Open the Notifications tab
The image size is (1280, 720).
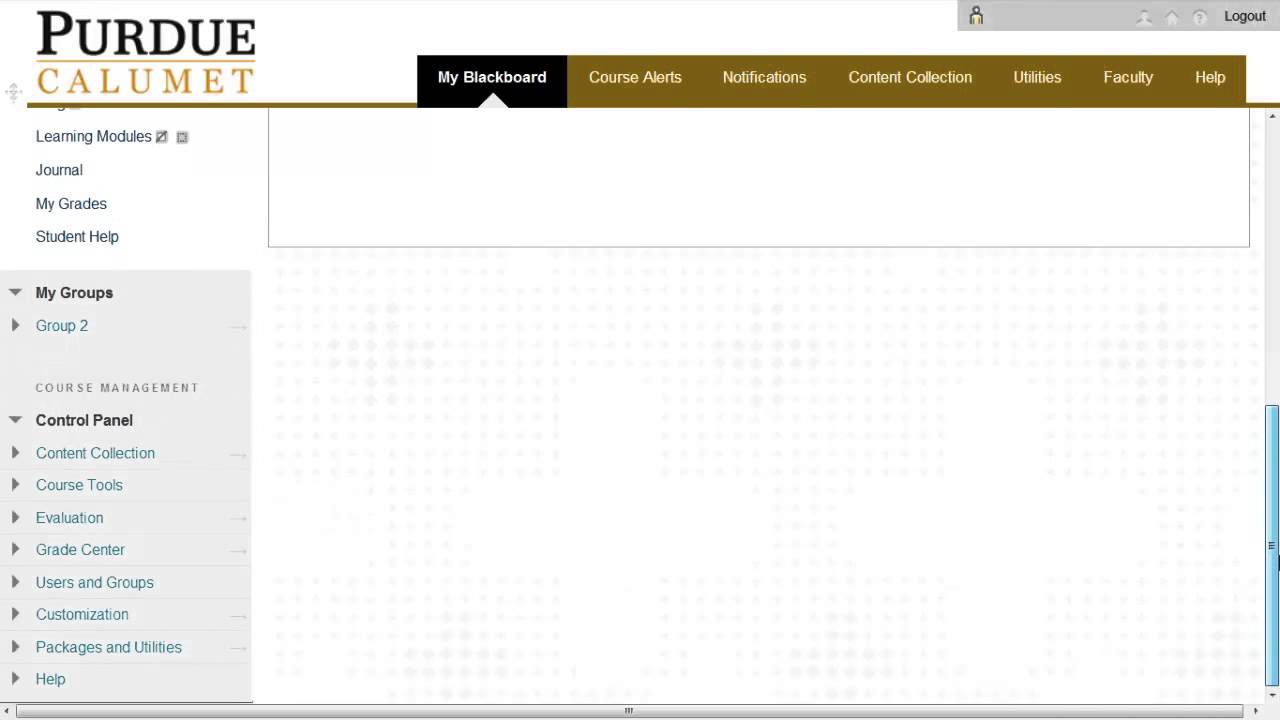pos(764,78)
